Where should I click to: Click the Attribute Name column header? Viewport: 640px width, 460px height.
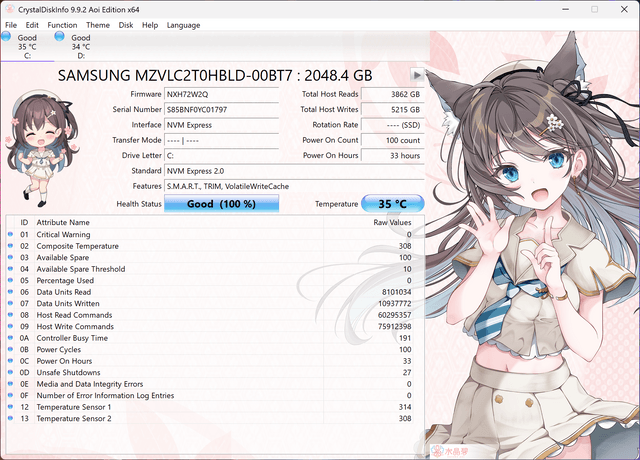pos(179,222)
